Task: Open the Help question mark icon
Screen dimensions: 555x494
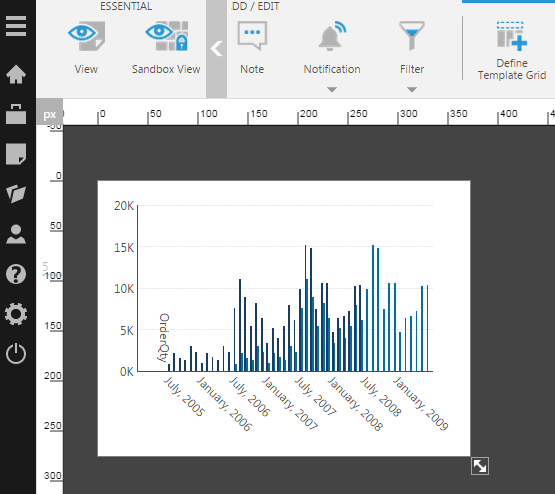Action: [x=16, y=274]
